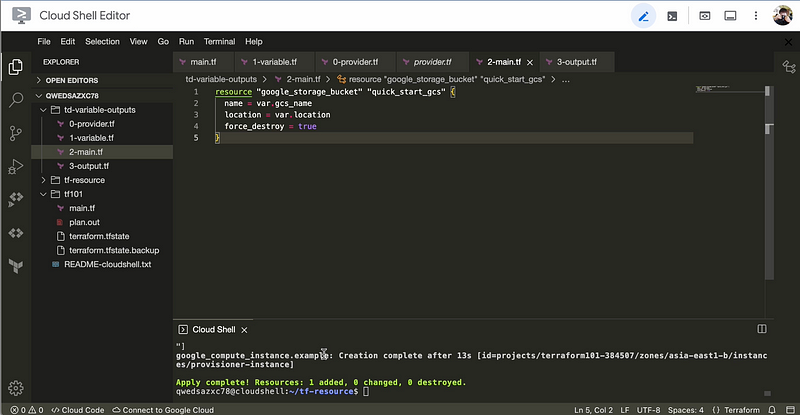Switch to the main.tf tab
Image resolution: width=800 pixels, height=415 pixels.
[x=204, y=62]
